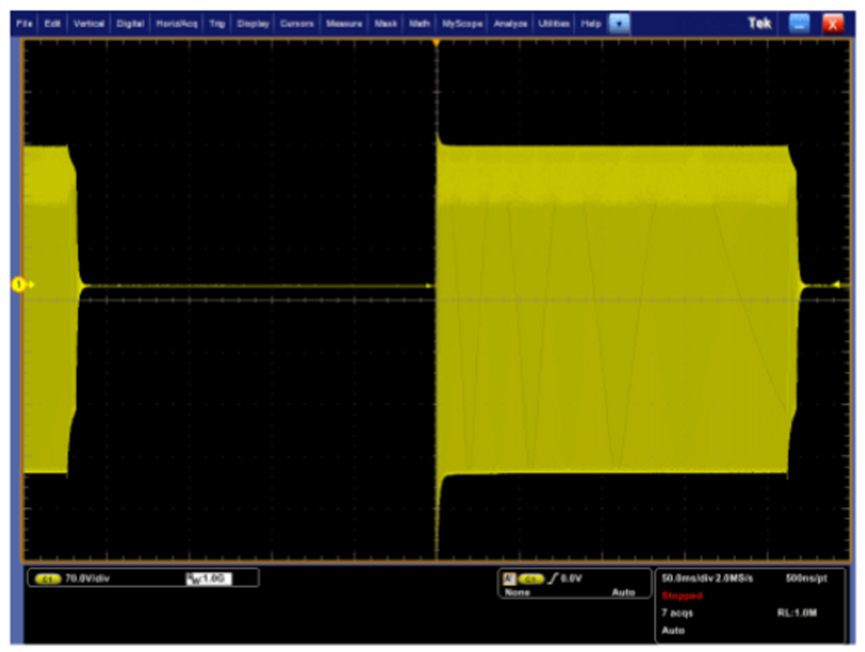The height and width of the screenshot is (652, 865).
Task: Open the MyScope menu
Action: tap(462, 23)
